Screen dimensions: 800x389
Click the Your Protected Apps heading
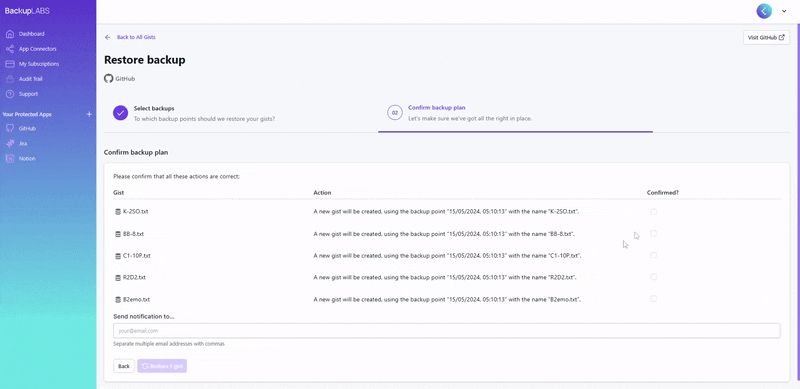click(27, 114)
